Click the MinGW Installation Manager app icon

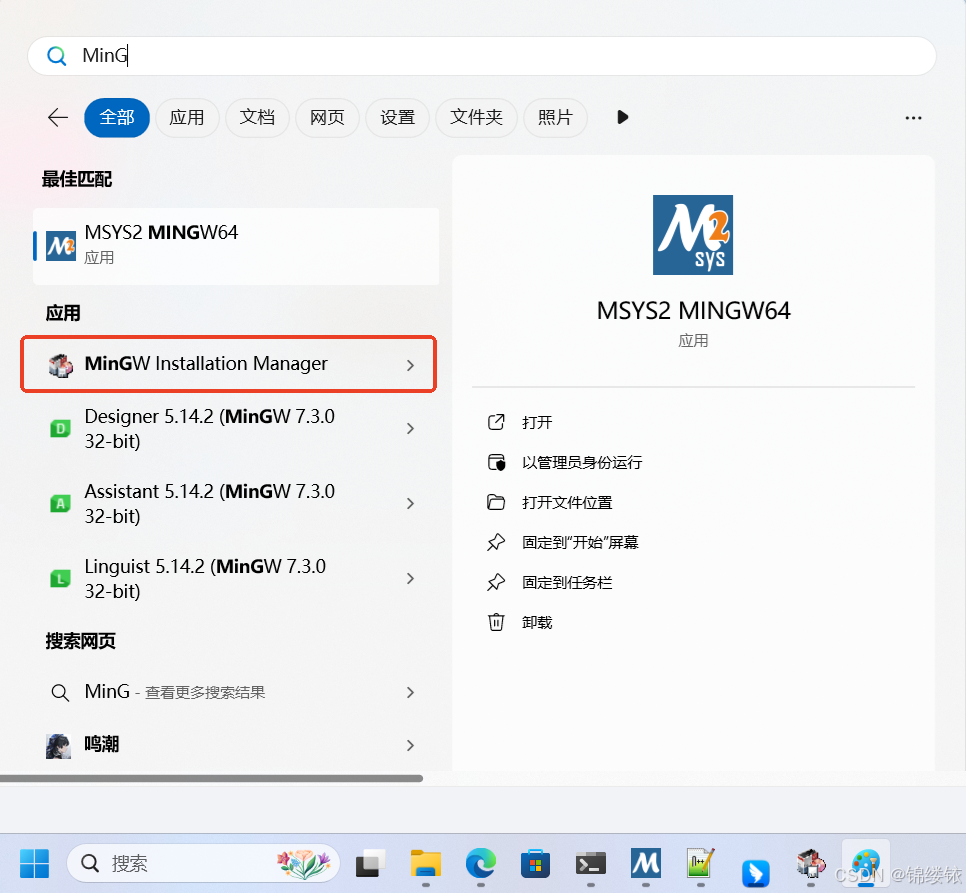60,365
